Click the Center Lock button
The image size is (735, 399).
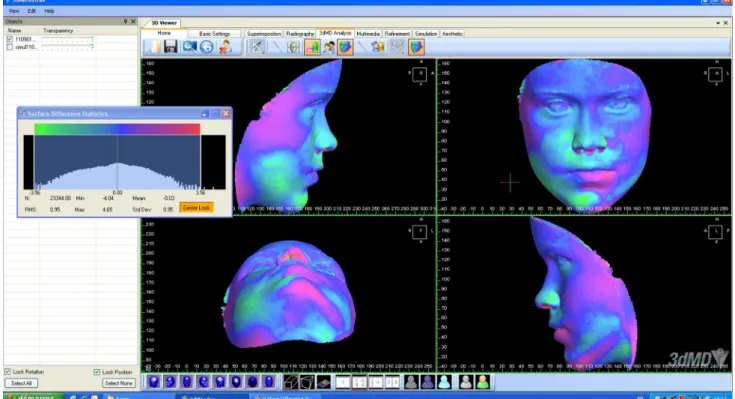tap(196, 208)
